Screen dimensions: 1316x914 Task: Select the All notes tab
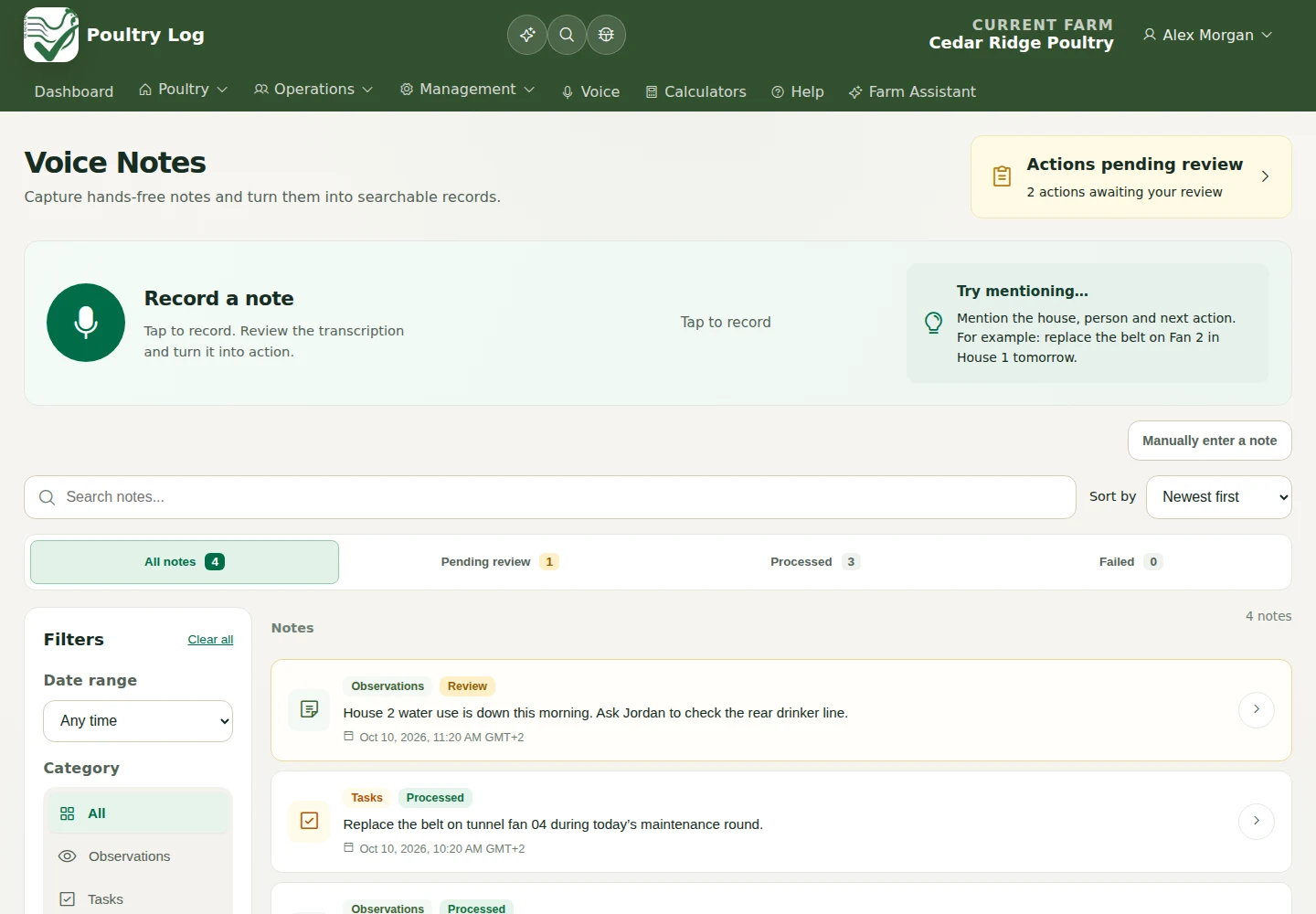click(185, 562)
